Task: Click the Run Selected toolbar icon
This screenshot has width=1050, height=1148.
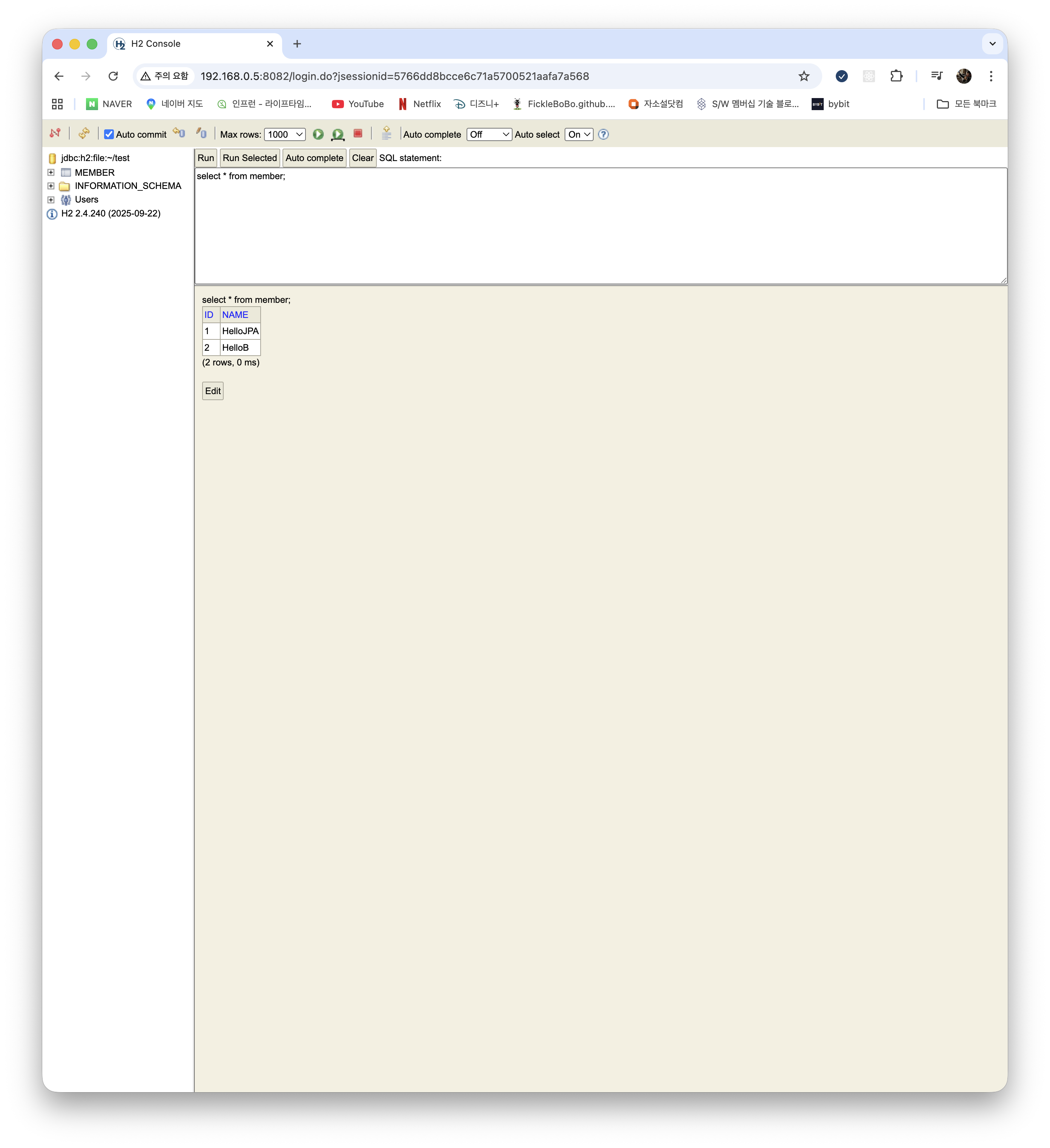Action: 338,134
